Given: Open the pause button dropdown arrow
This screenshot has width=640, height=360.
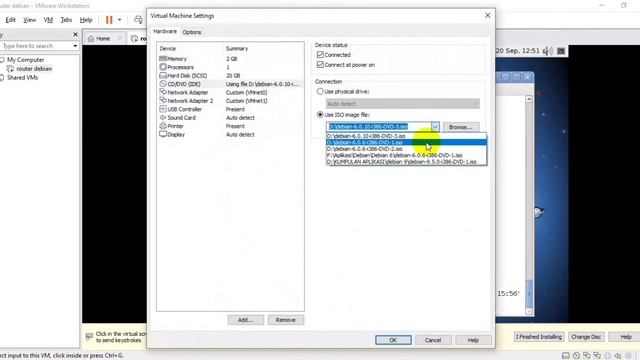Looking at the screenshot, I should pyautogui.click(x=119, y=20).
